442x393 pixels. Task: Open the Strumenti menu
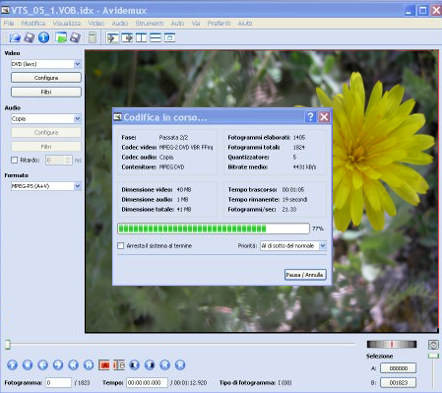tap(150, 23)
